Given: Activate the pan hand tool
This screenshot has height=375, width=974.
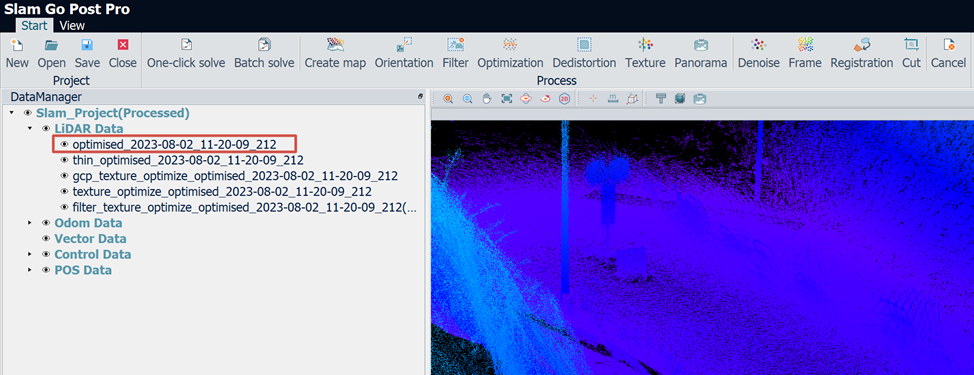Looking at the screenshot, I should tap(487, 99).
